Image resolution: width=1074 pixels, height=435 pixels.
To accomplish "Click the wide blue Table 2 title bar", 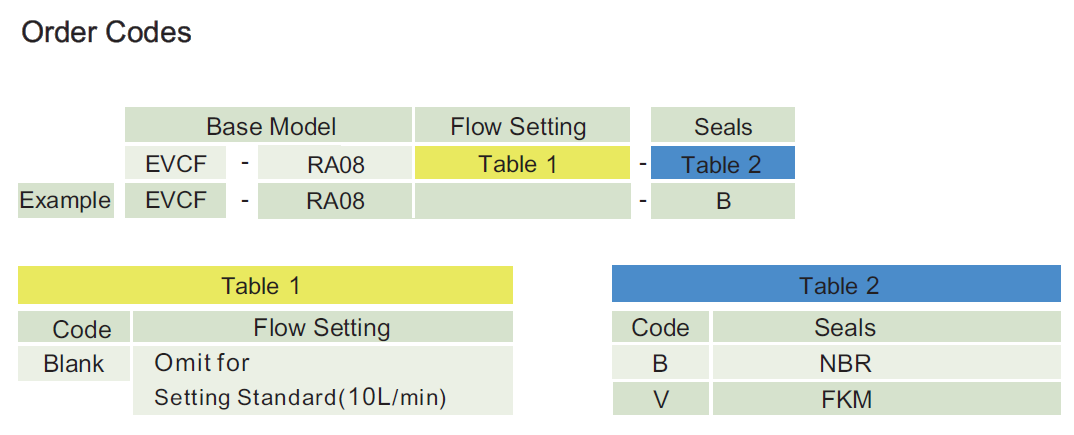I will 837,286.
